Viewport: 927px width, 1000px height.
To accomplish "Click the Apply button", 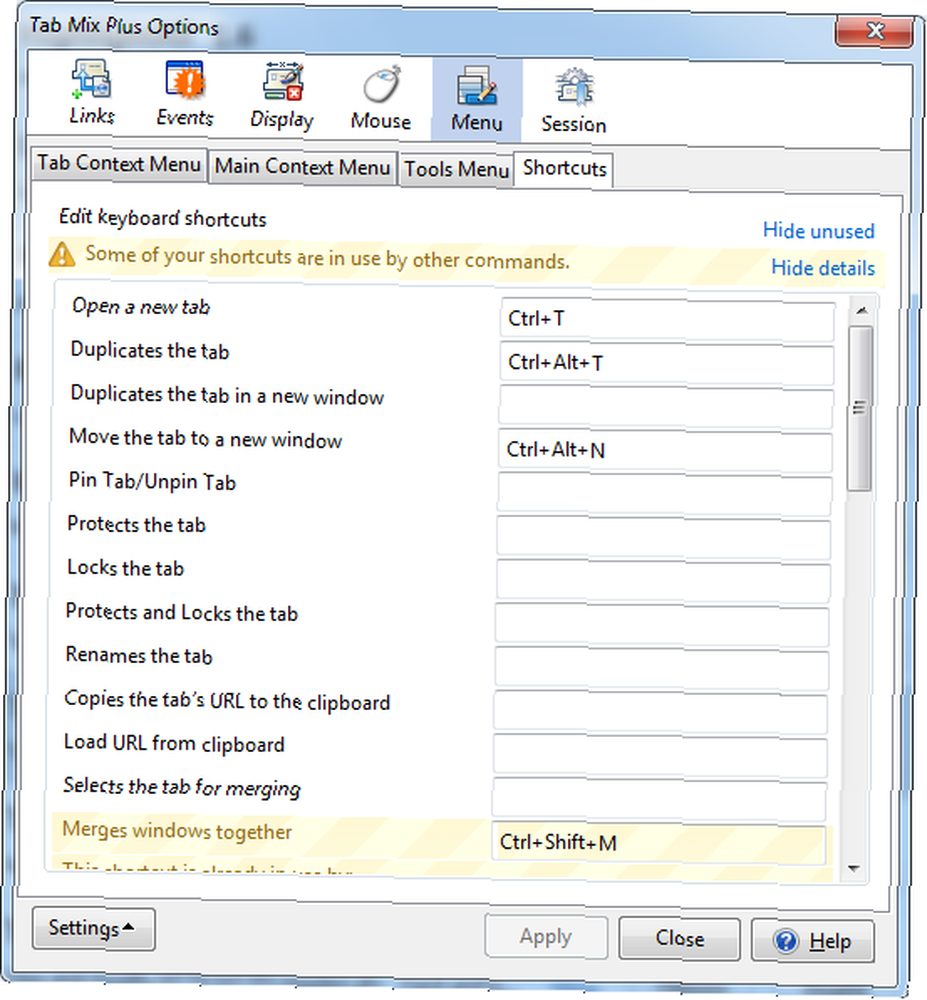I will [546, 936].
